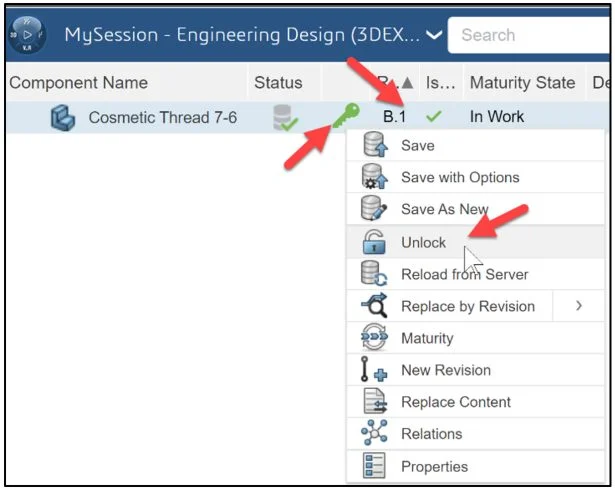Choose Save from context menu
Viewport: 615px width, 490px height.
tap(475, 146)
